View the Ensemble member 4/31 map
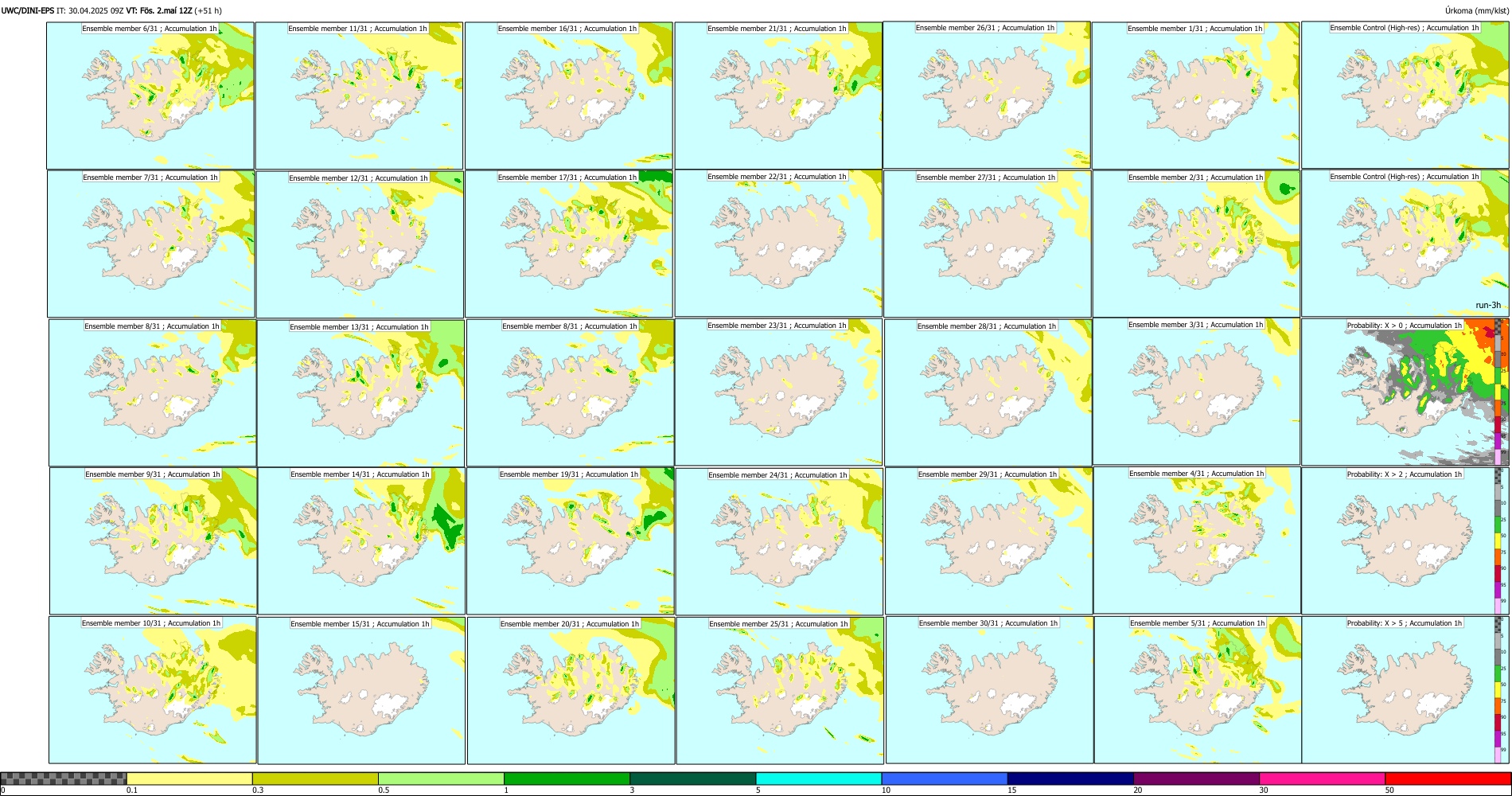This screenshot has height=796, width=1512. point(1197,540)
